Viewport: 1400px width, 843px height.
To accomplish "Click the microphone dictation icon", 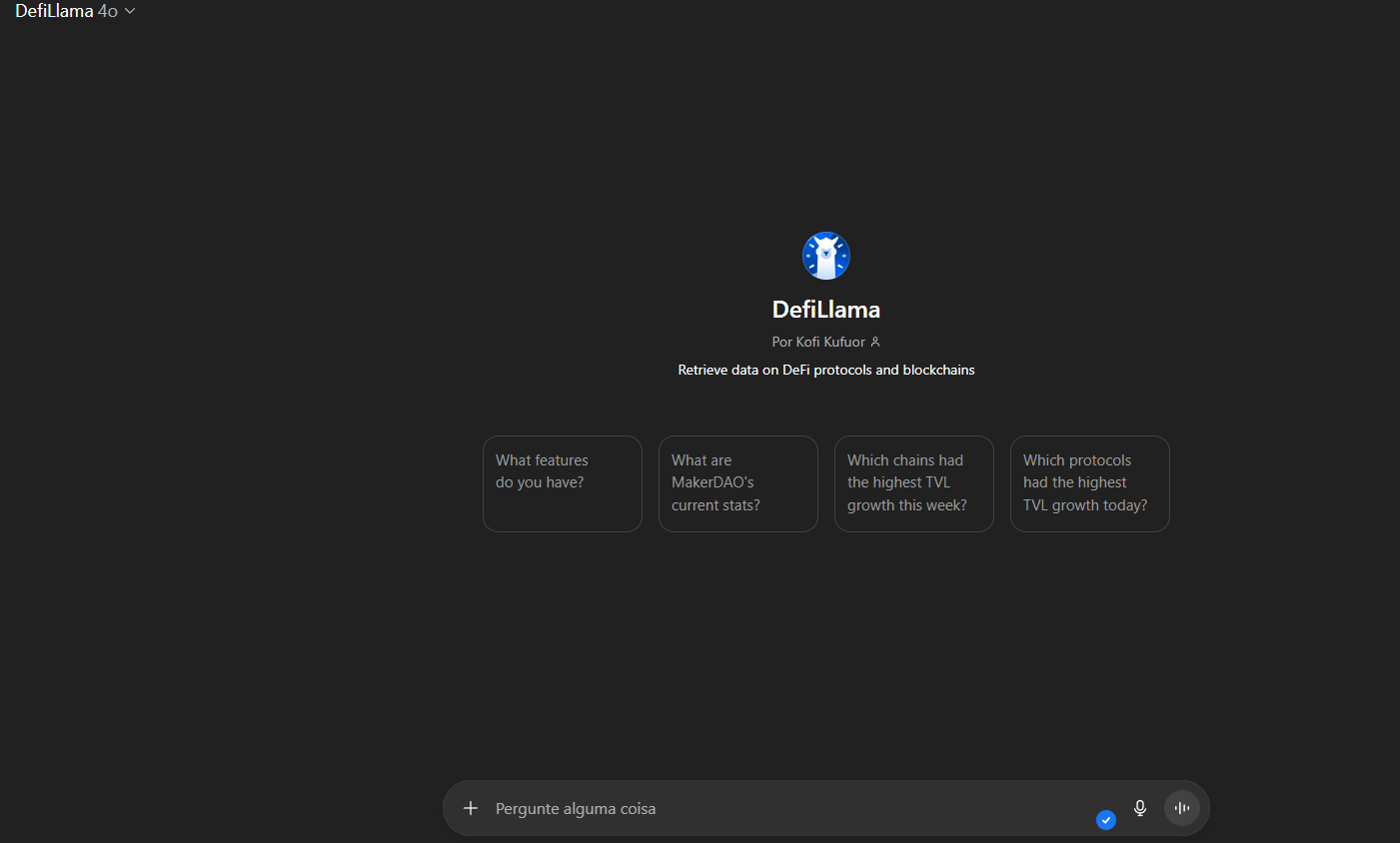I will point(1140,808).
